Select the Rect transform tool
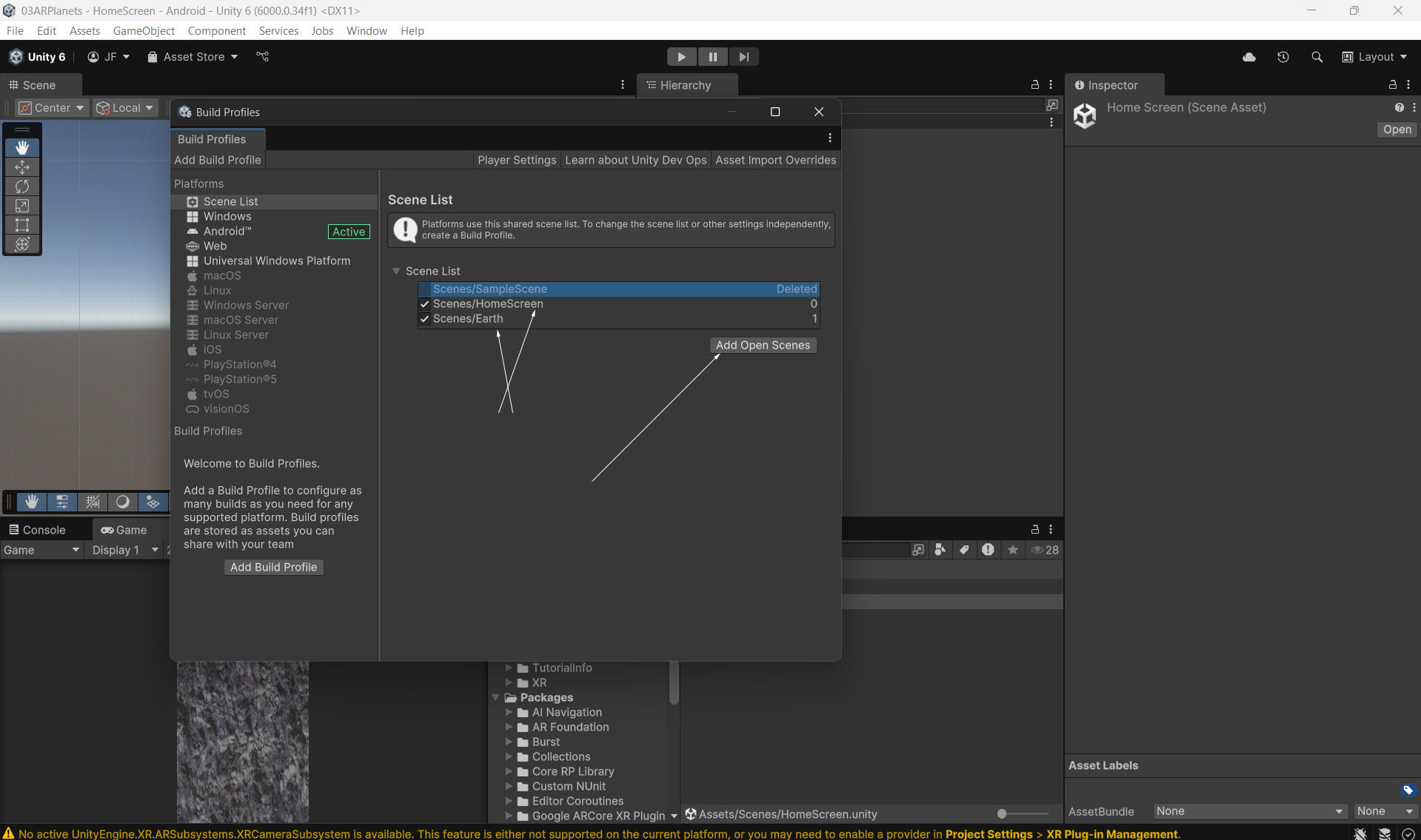This screenshot has width=1421, height=840. coord(22,225)
